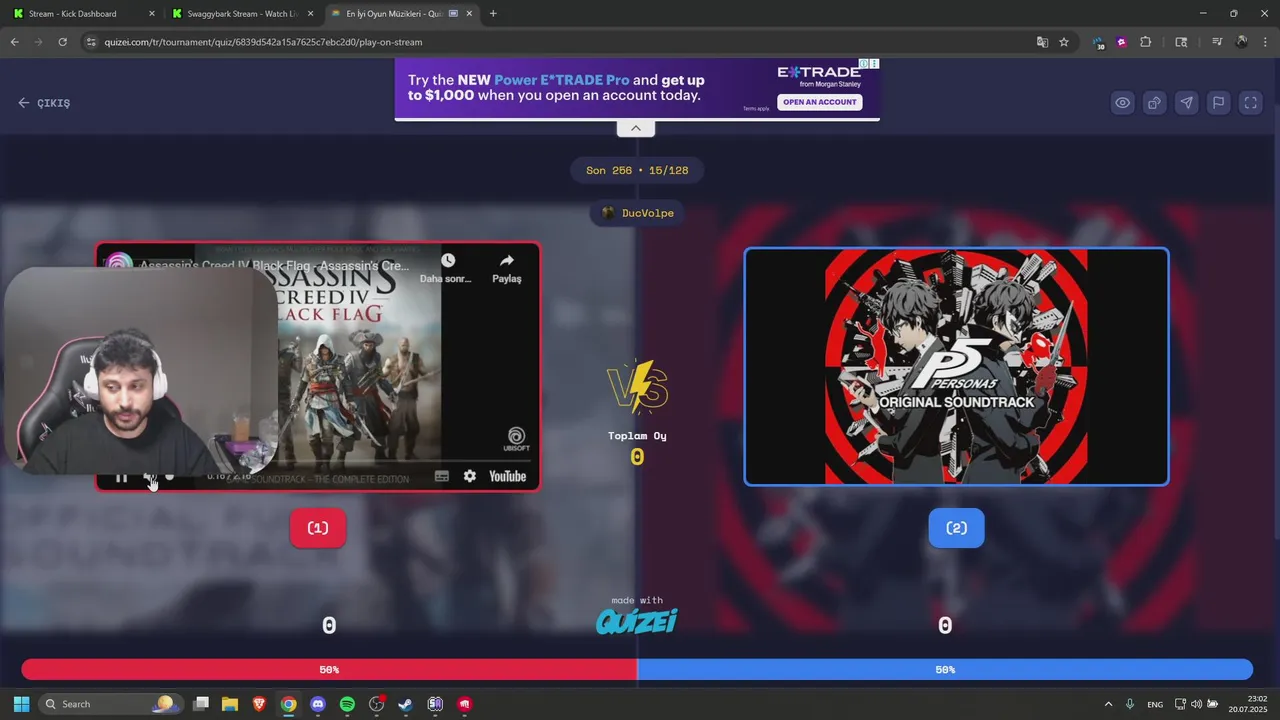Click the Son 256 • 15/128 round label
Viewport: 1280px width, 720px height.
coord(637,170)
